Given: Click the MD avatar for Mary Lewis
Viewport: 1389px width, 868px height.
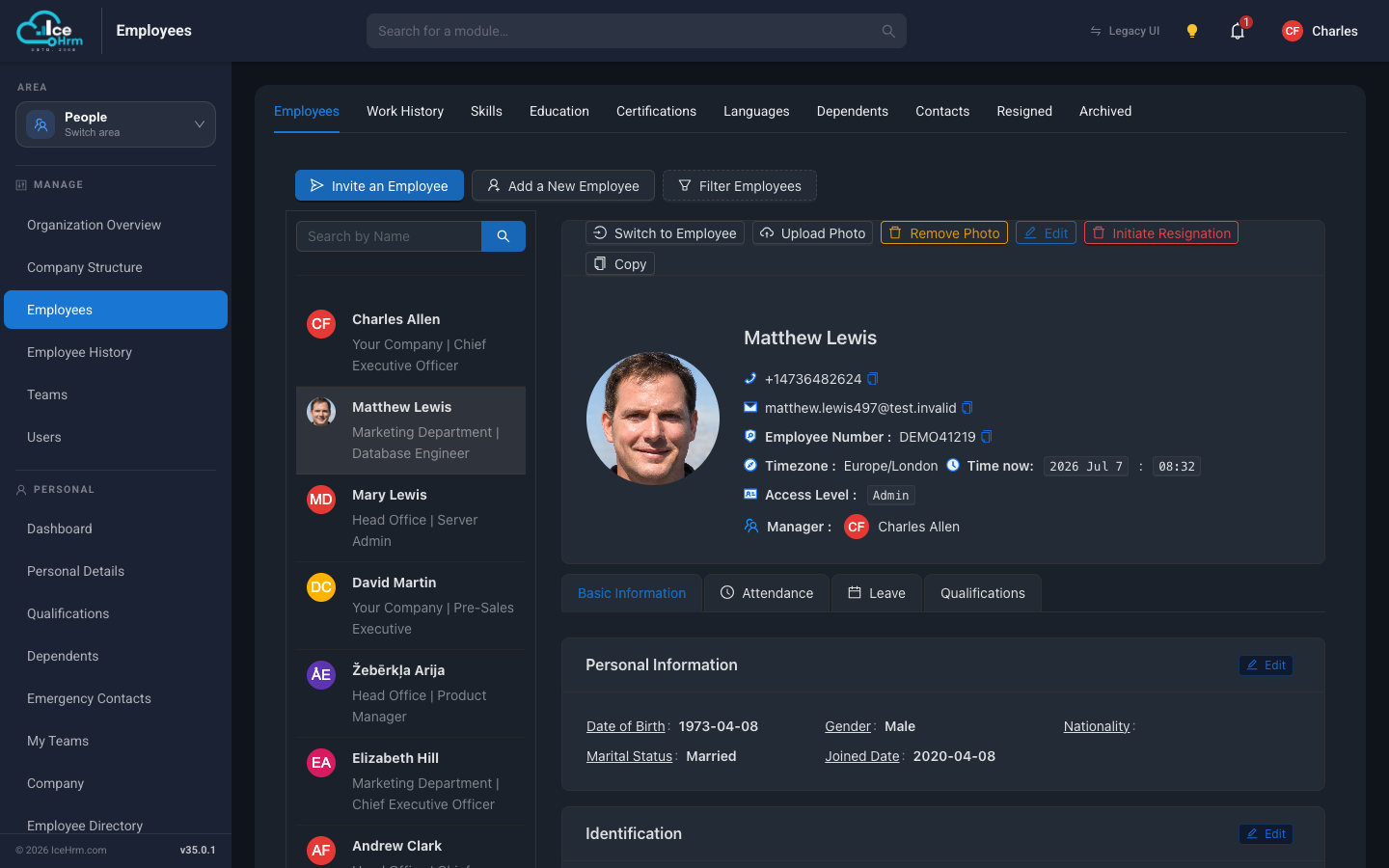Looking at the screenshot, I should coord(321,500).
